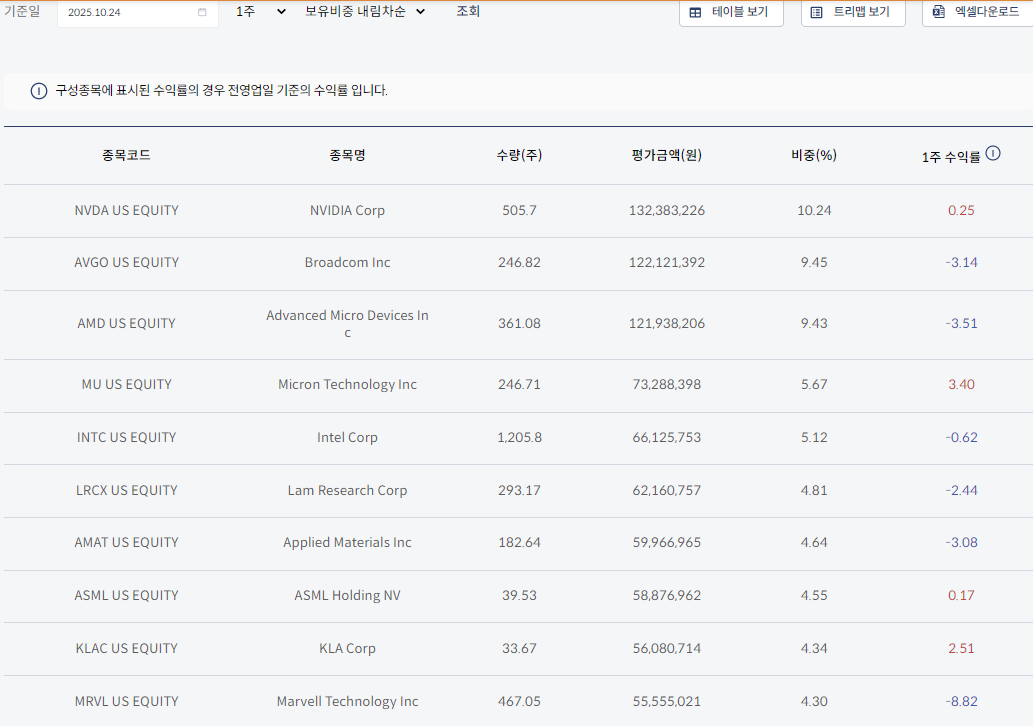The height and width of the screenshot is (726, 1033).
Task: Select AMD US EQUITY code cell
Action: [126, 323]
